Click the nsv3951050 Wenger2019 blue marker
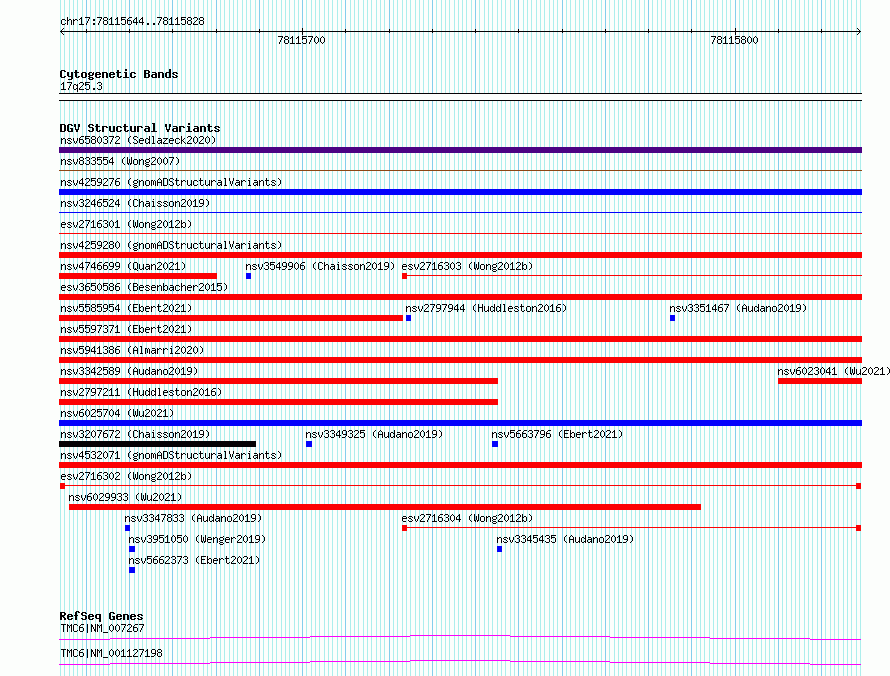This screenshot has width=890, height=676. coord(132,549)
